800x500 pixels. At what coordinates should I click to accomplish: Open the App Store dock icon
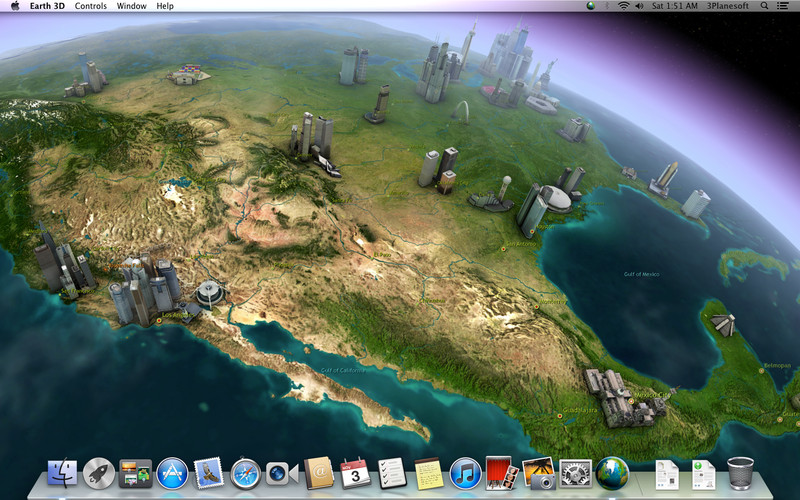tap(172, 473)
